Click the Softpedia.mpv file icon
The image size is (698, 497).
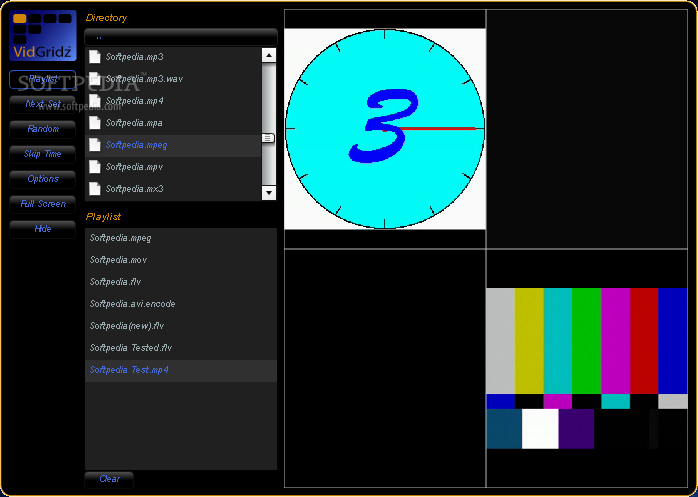coord(94,167)
